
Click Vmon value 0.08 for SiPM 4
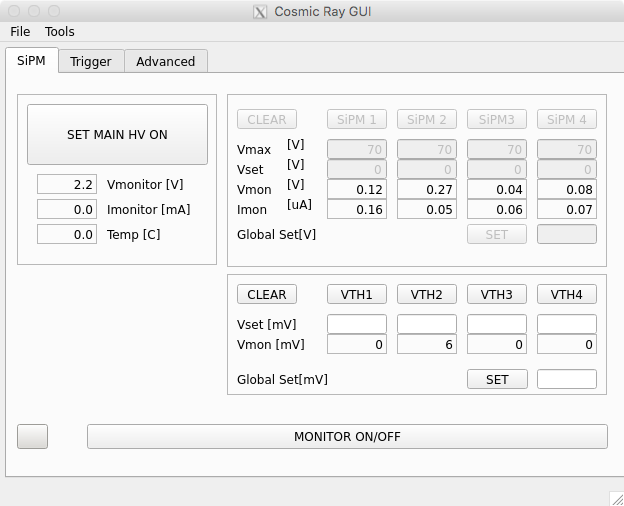point(567,190)
